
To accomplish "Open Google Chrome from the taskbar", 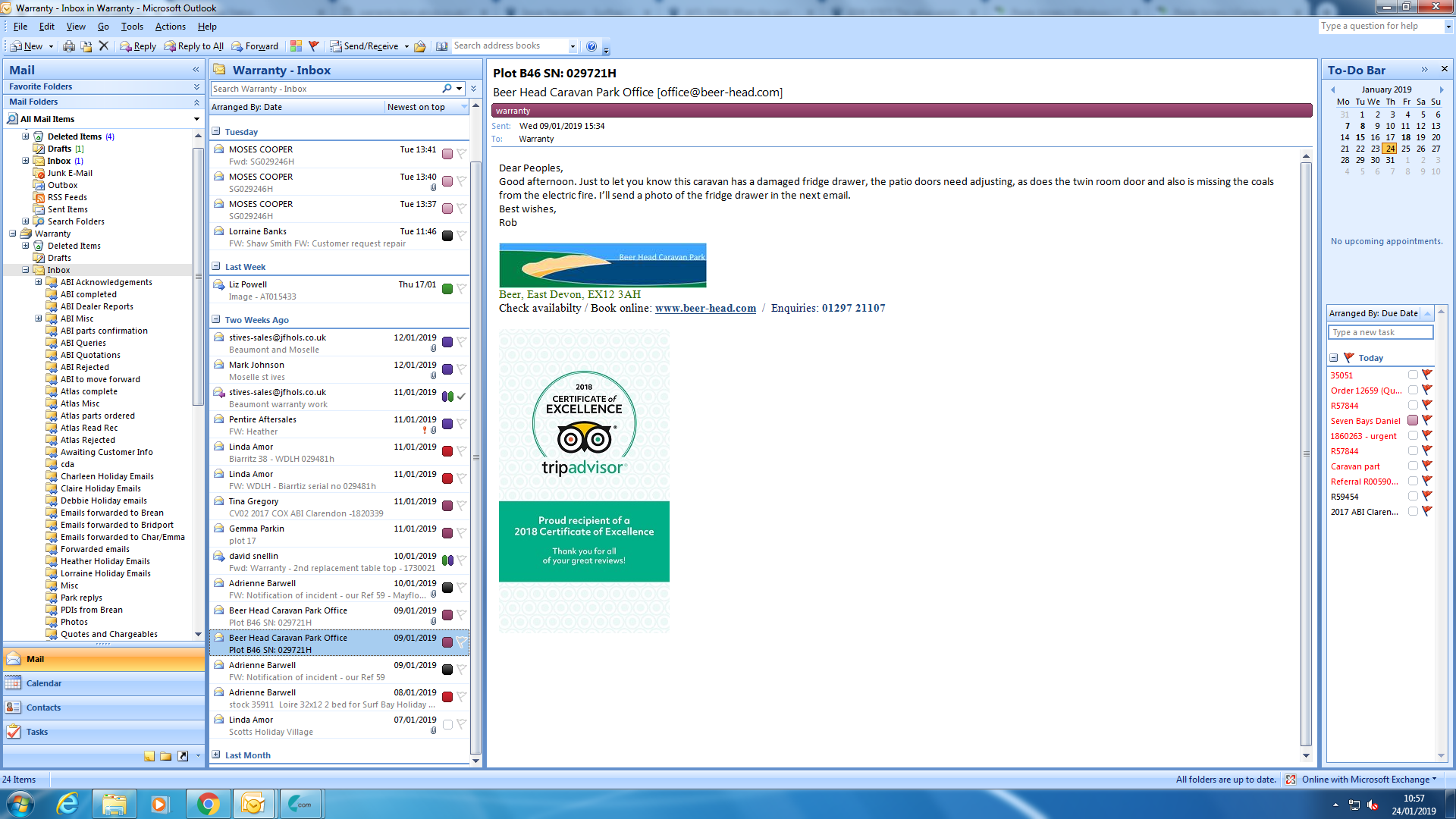I will click(208, 804).
